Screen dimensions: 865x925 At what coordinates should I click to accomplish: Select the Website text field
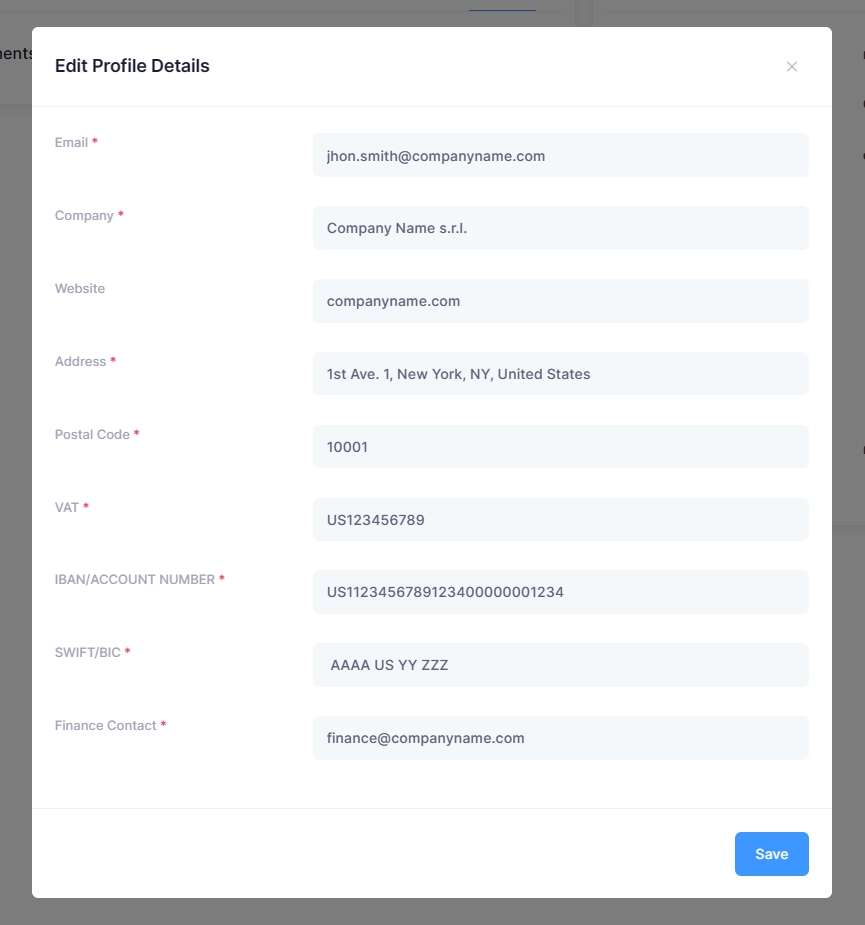click(x=560, y=301)
